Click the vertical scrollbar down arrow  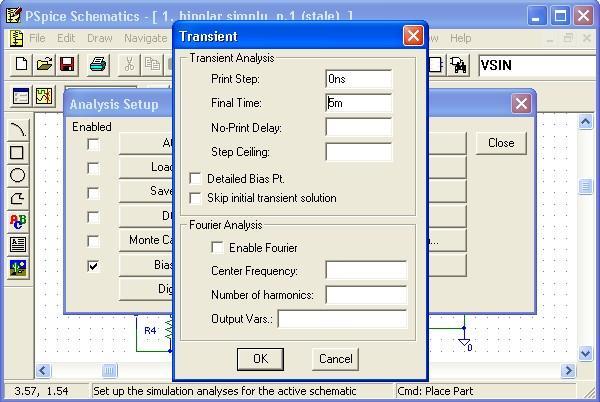[585, 353]
